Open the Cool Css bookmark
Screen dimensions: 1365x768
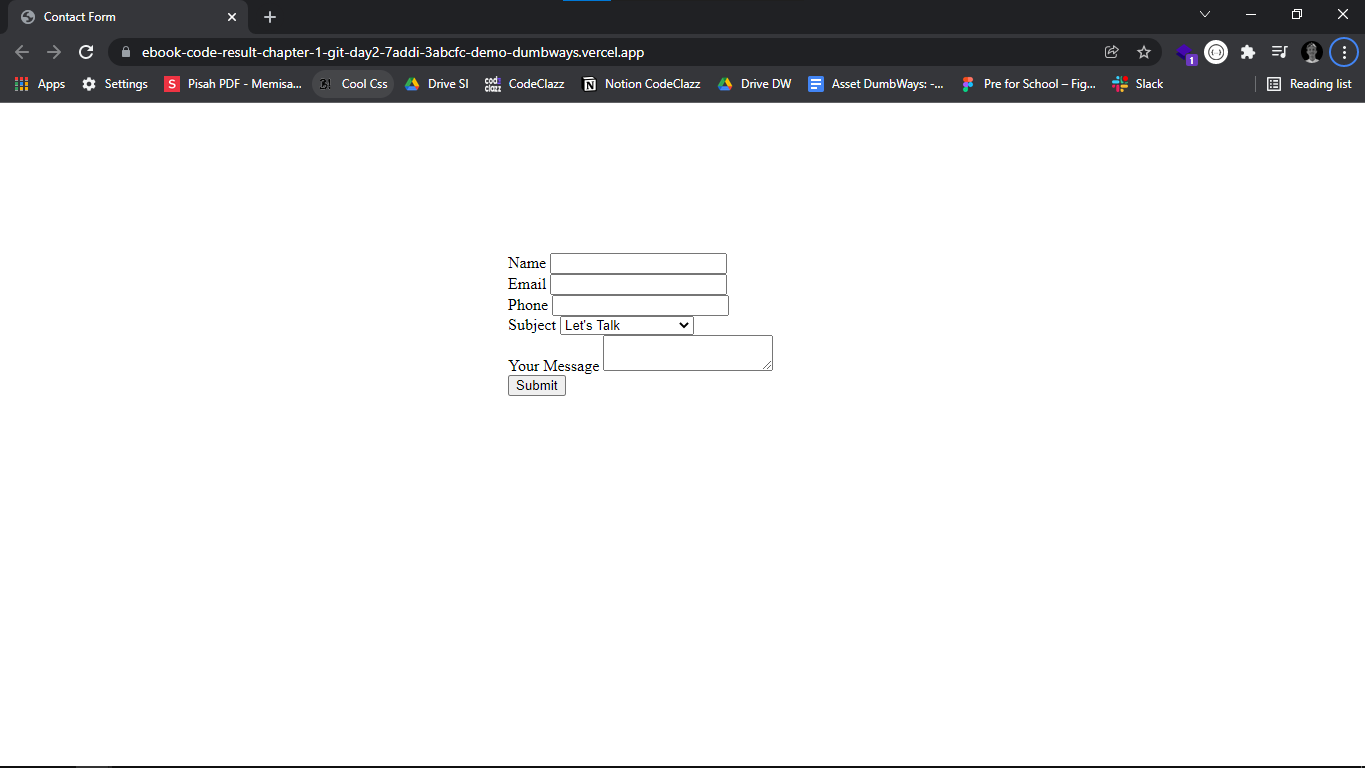point(353,84)
